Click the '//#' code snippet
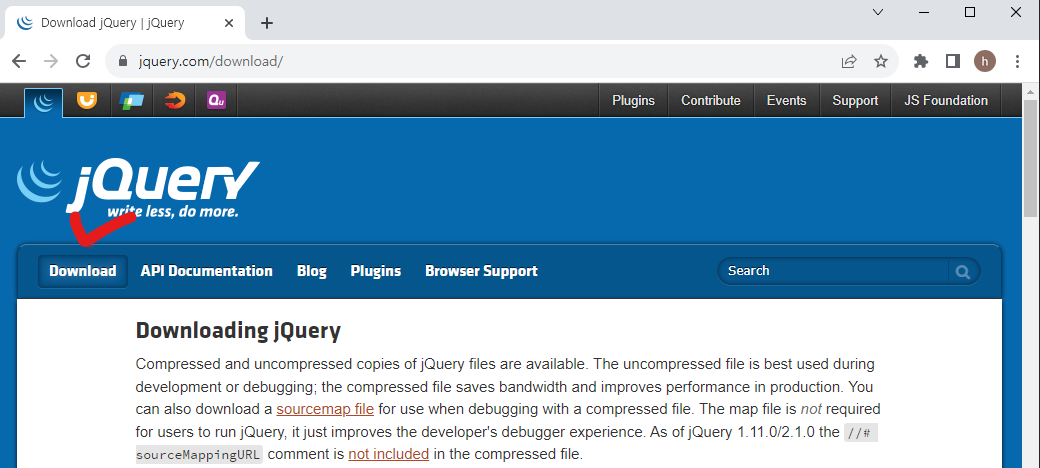Screen dimensions: 1040x468 click(x=861, y=433)
